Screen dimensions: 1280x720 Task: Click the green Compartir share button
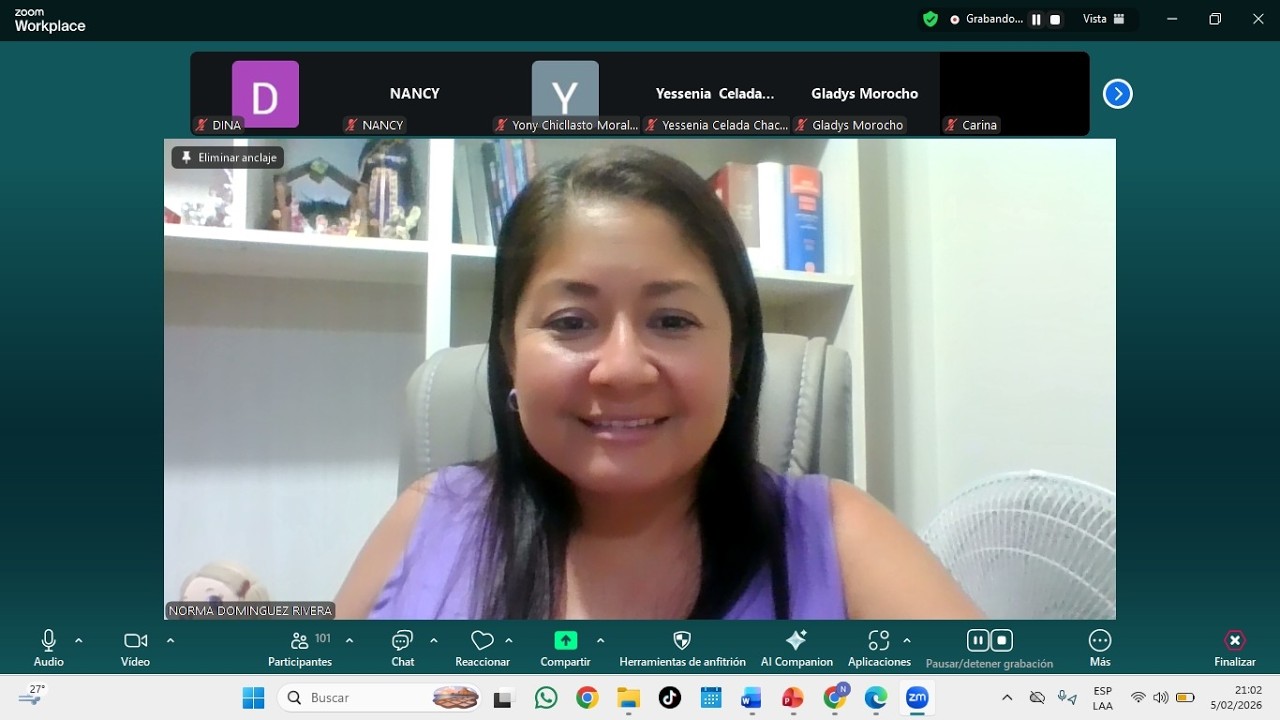[x=566, y=648]
